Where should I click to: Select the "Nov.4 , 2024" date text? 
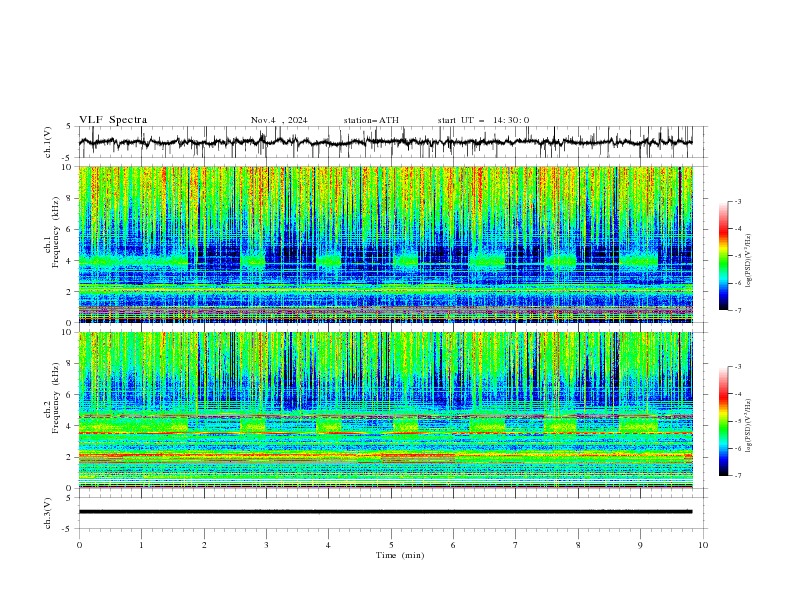click(279, 120)
